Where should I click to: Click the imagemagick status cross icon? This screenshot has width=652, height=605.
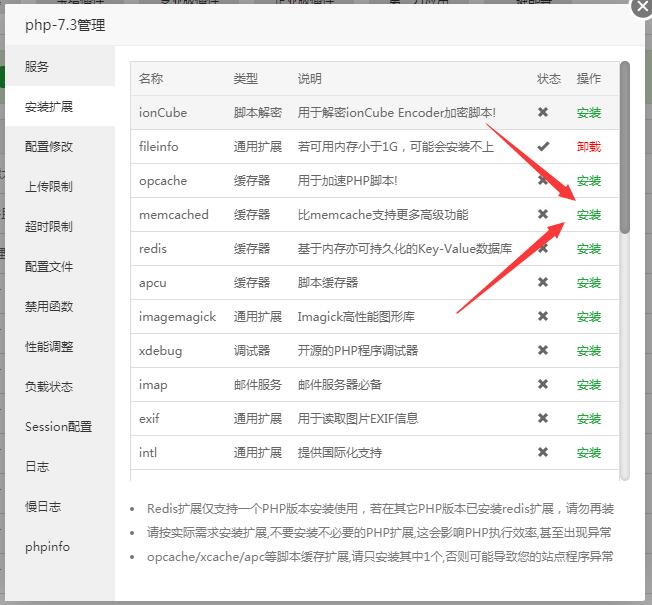(x=543, y=316)
